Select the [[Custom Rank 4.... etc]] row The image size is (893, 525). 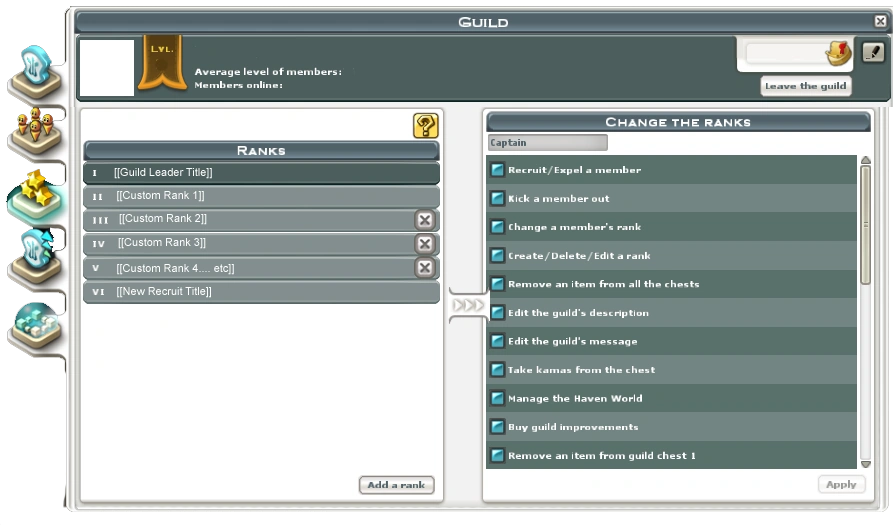coord(261,268)
